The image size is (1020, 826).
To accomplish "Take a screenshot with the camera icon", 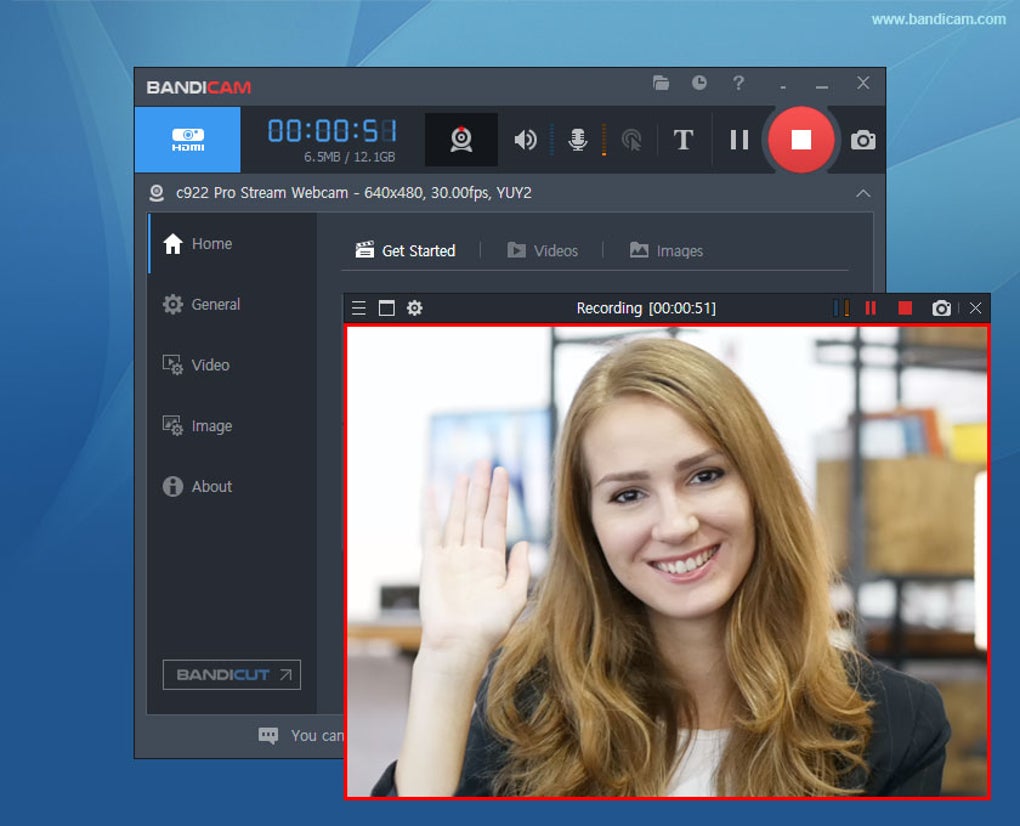I will click(861, 140).
